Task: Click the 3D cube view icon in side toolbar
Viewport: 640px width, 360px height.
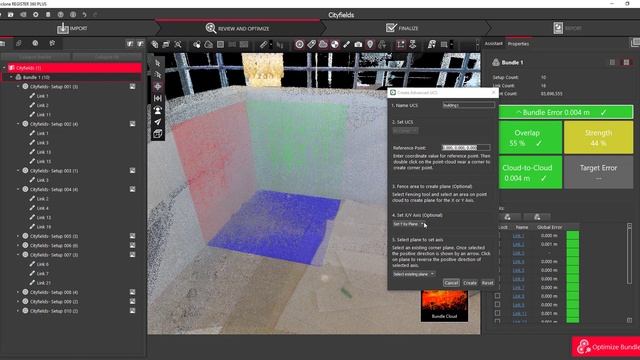Action: click(158, 133)
